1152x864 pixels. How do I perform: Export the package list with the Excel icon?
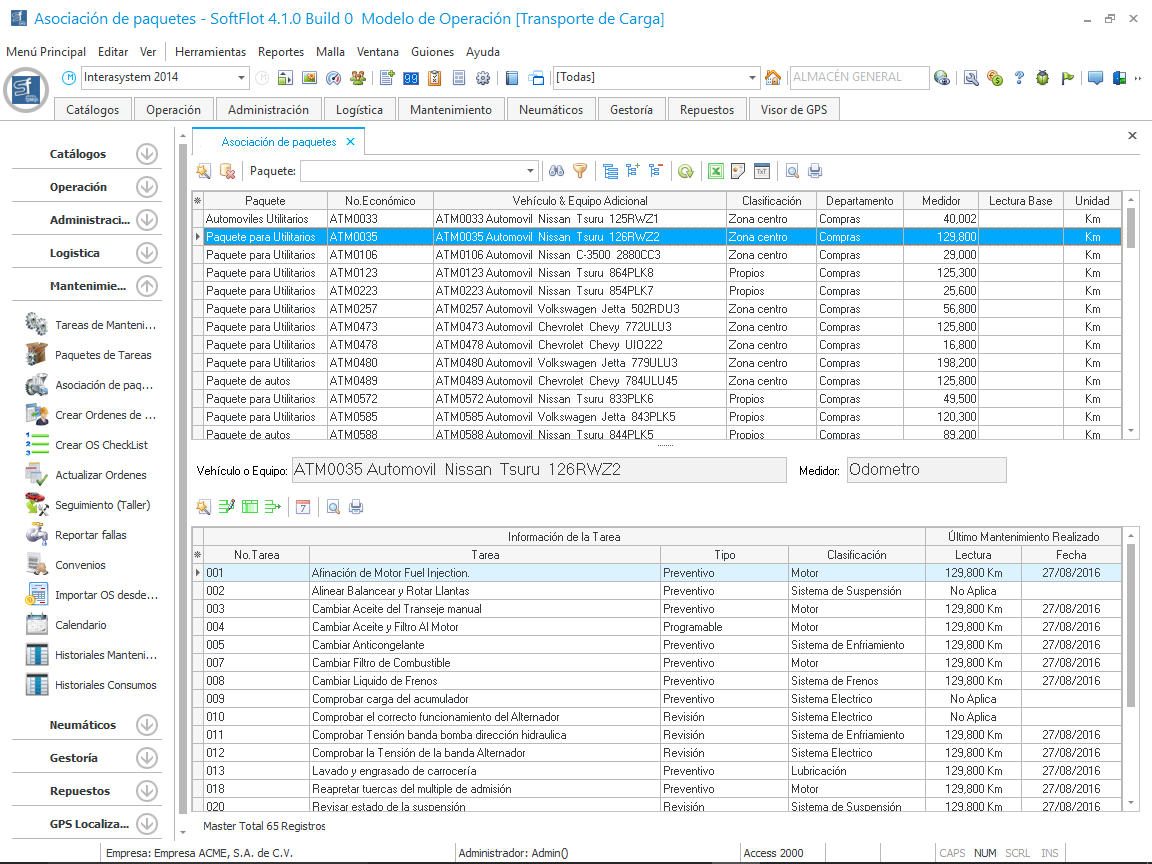tap(716, 171)
